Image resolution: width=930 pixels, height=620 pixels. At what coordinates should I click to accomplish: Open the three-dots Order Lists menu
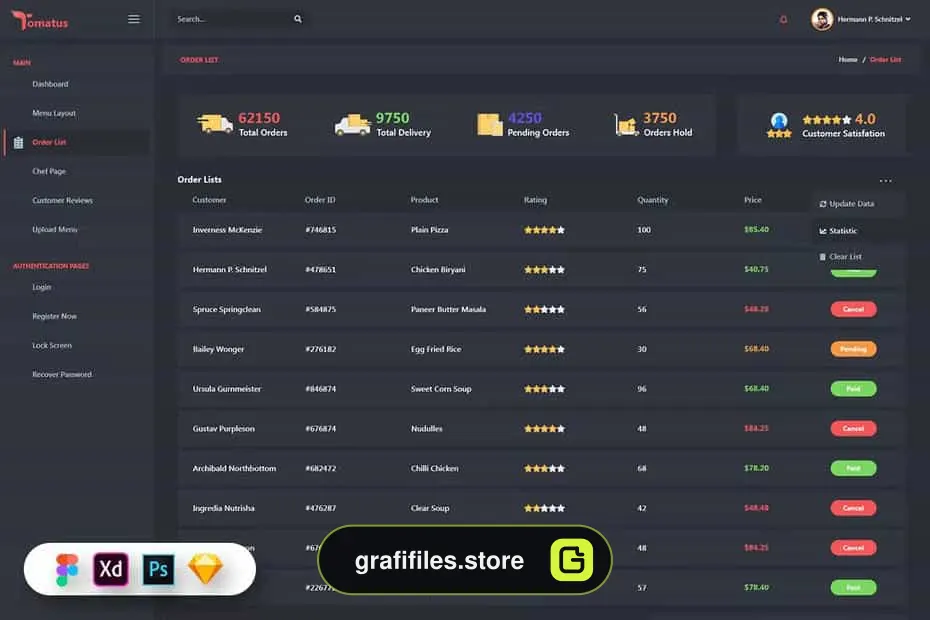point(886,180)
